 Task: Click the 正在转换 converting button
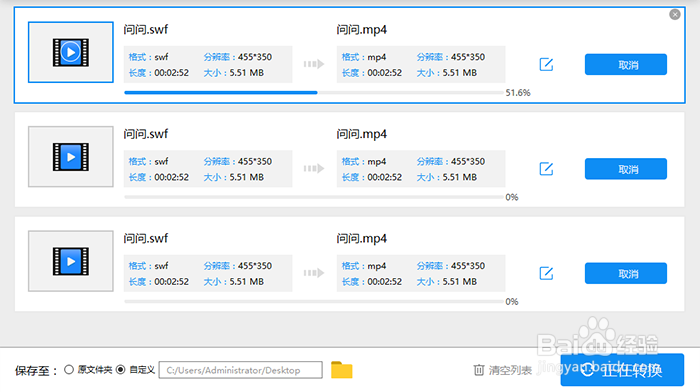pos(622,370)
